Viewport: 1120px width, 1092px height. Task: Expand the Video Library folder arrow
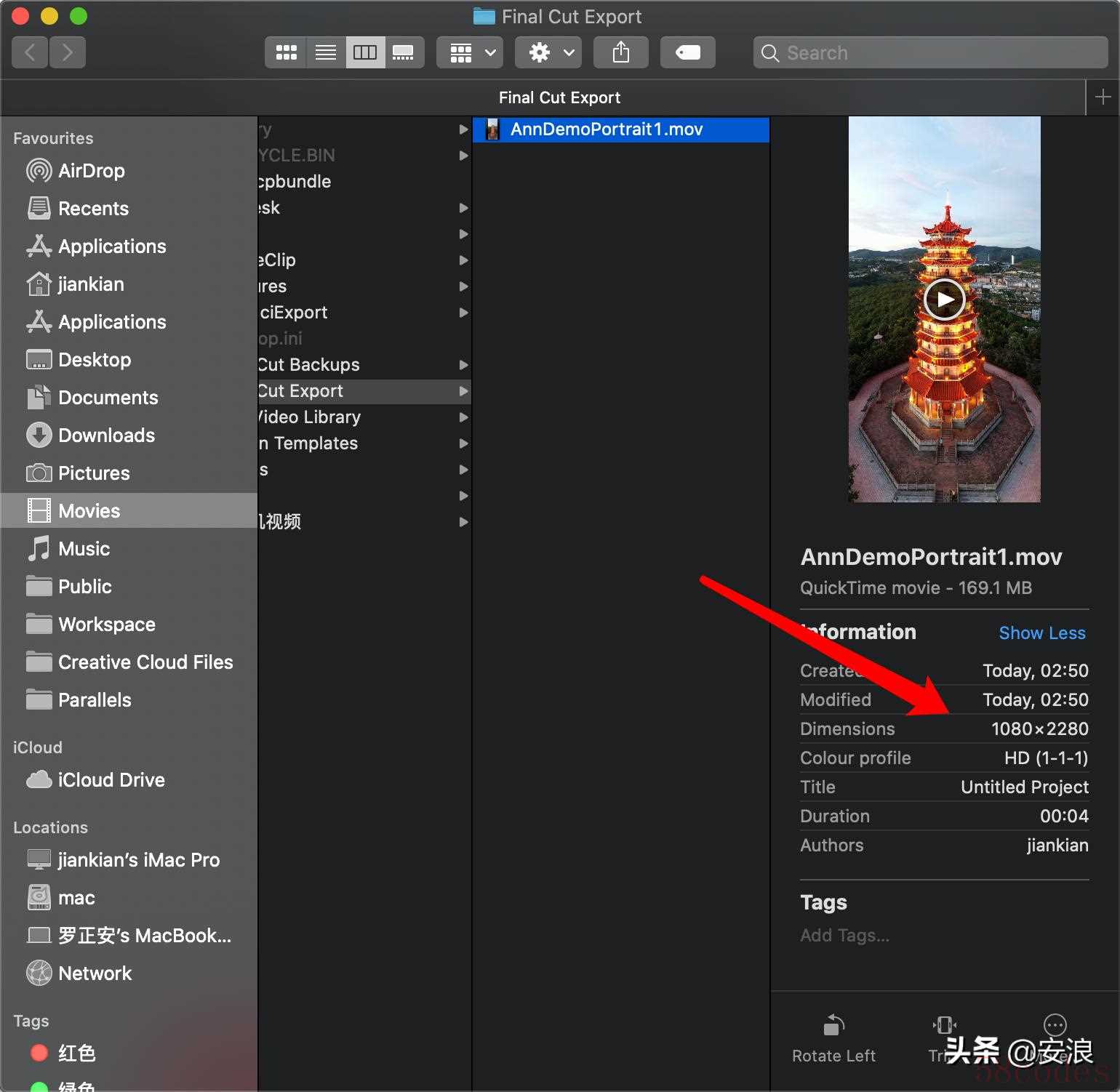463,417
